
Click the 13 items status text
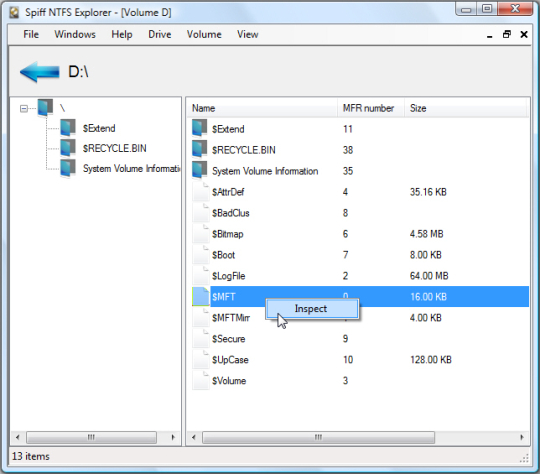point(31,456)
